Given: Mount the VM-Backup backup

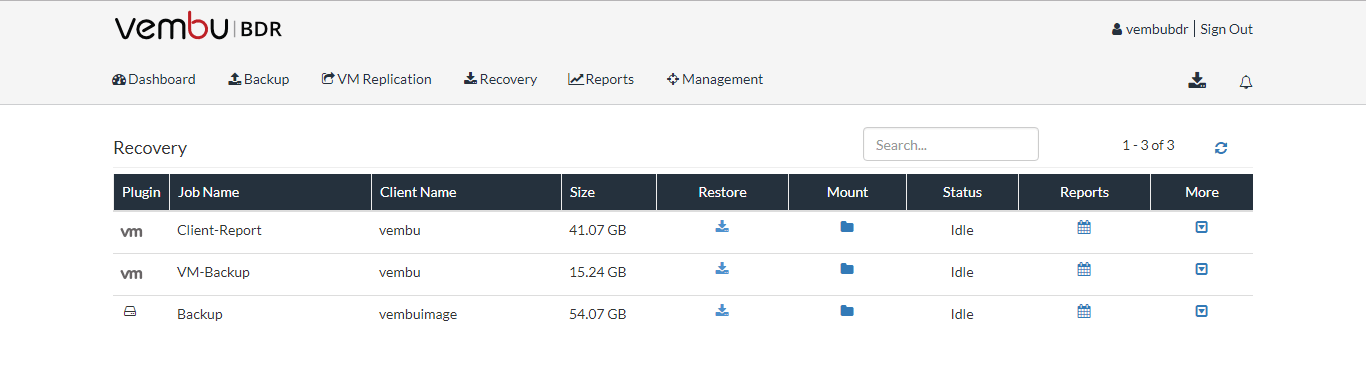Looking at the screenshot, I should pyautogui.click(x=847, y=269).
